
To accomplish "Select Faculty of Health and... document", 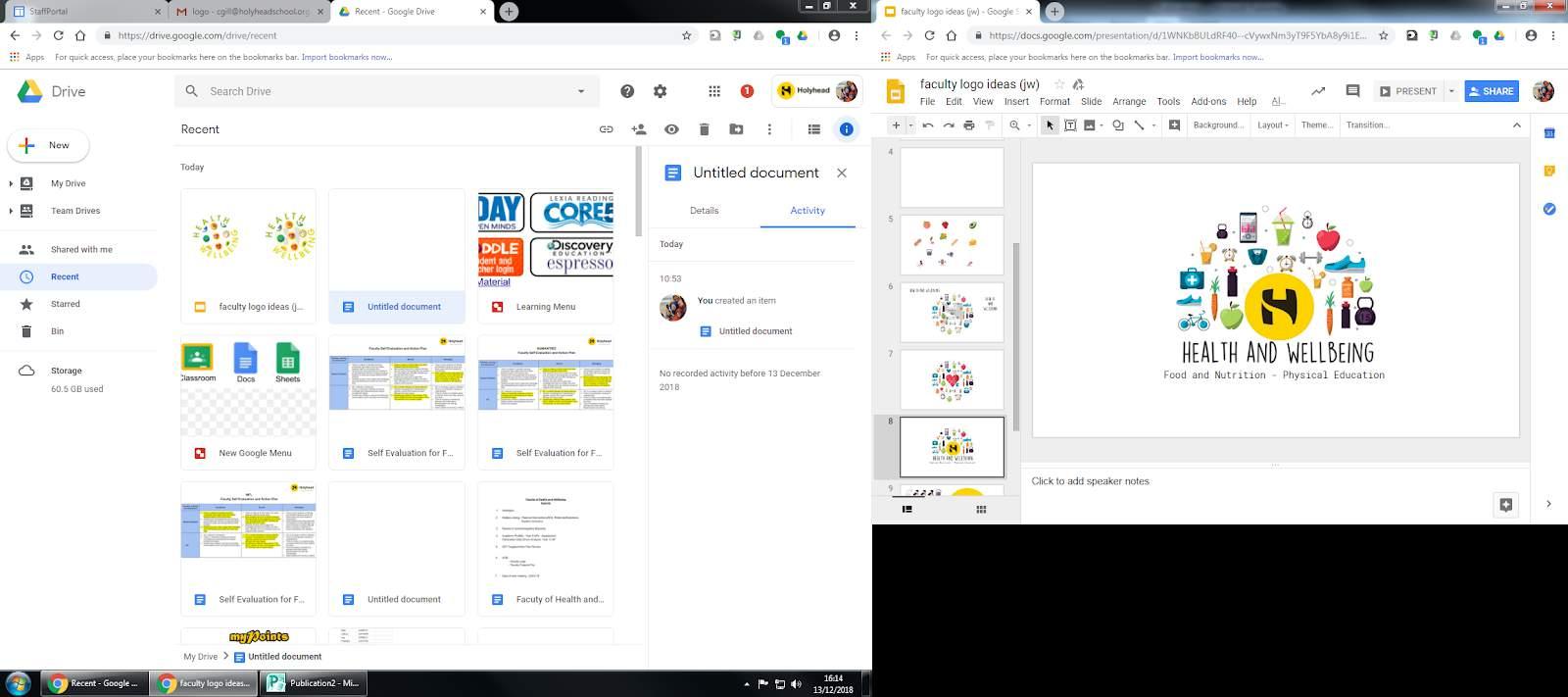I will [x=546, y=549].
